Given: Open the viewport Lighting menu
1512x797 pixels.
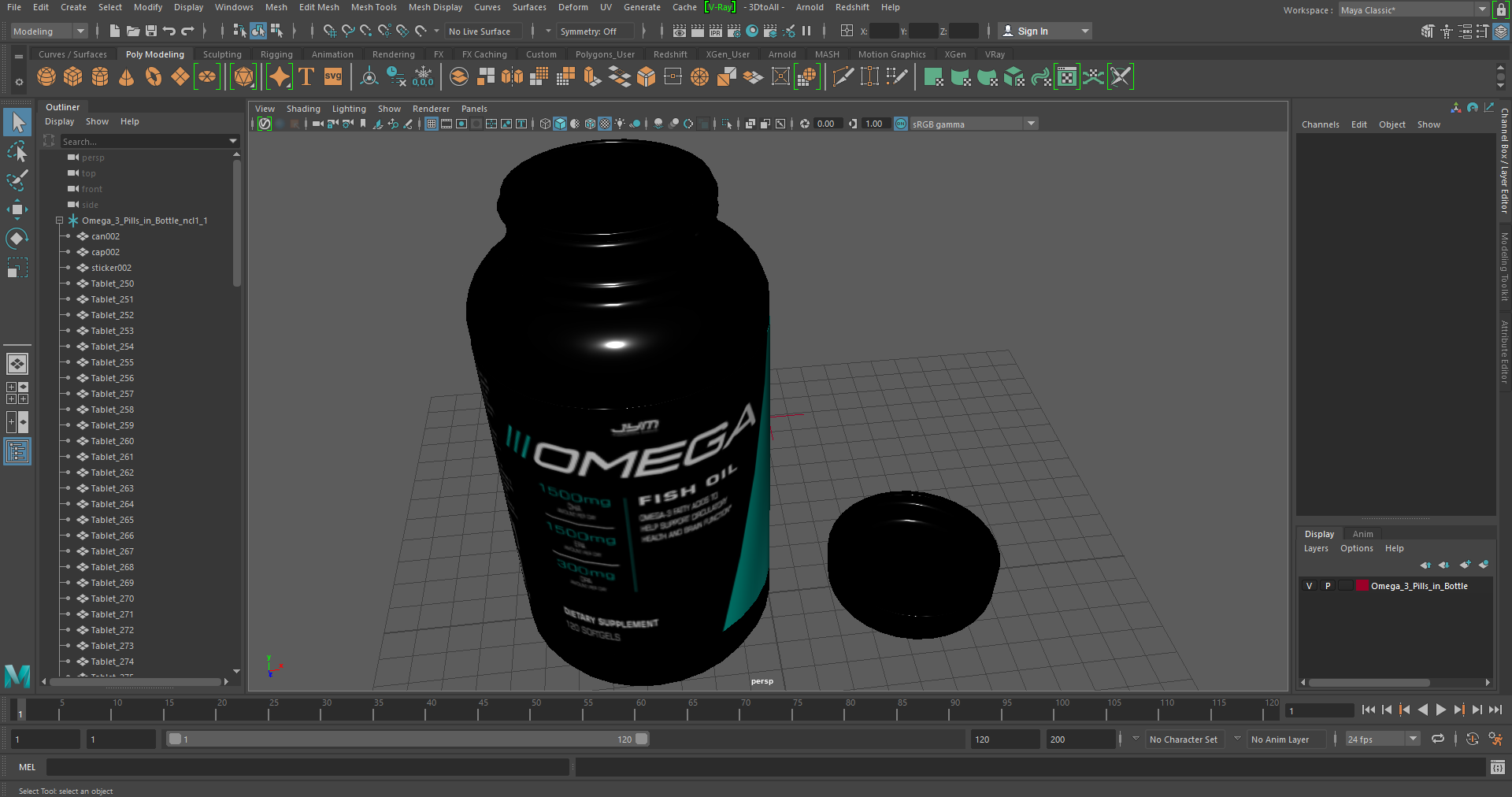Looking at the screenshot, I should pos(349,109).
